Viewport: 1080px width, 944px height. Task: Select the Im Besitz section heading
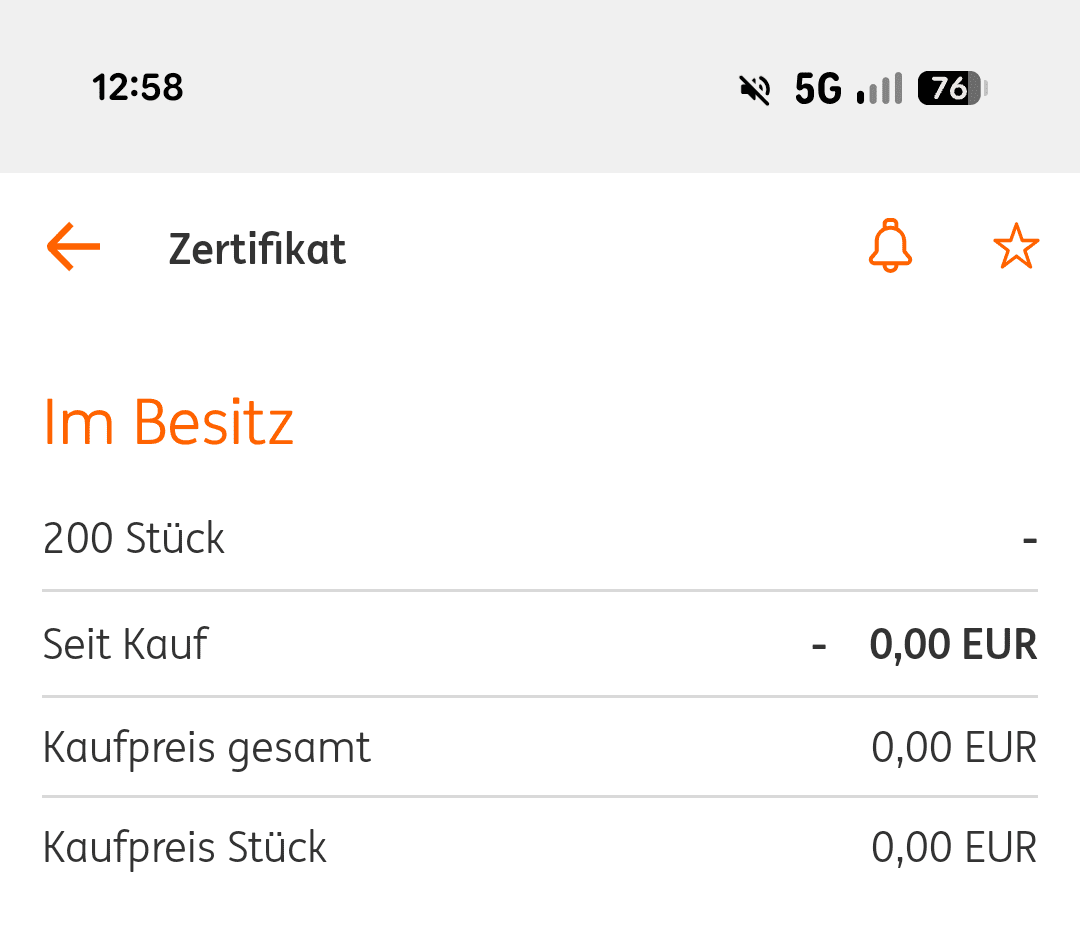168,422
